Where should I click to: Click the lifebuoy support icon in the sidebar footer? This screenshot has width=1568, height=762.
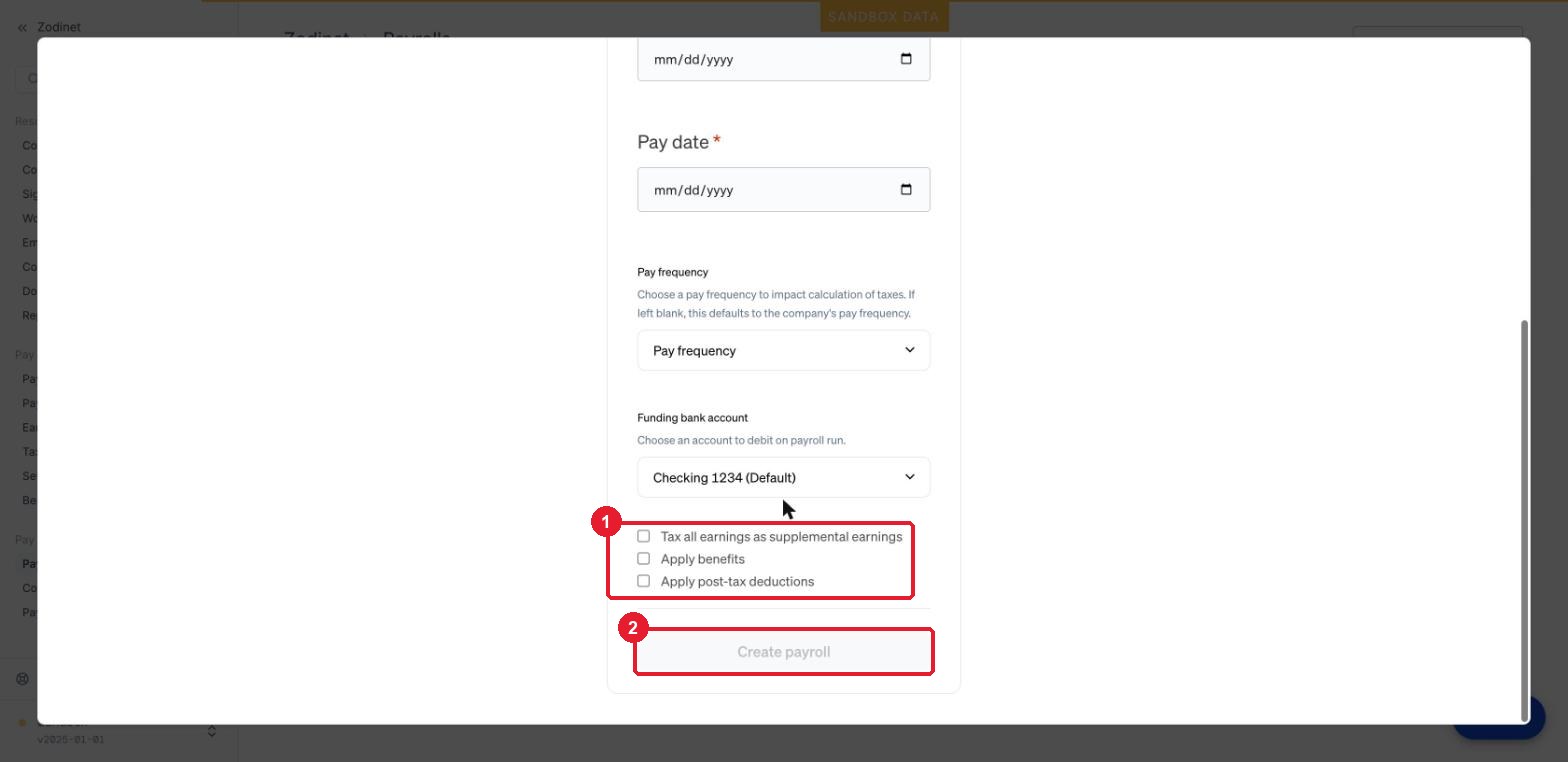point(22,679)
